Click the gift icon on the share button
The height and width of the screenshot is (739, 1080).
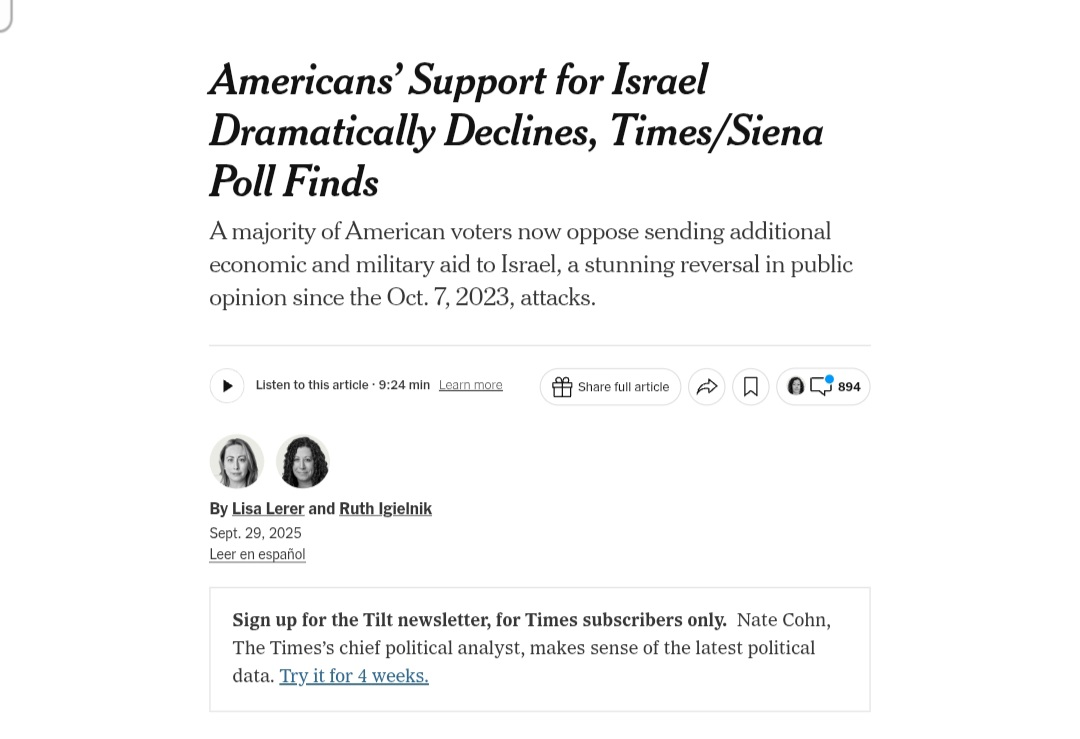coord(562,387)
